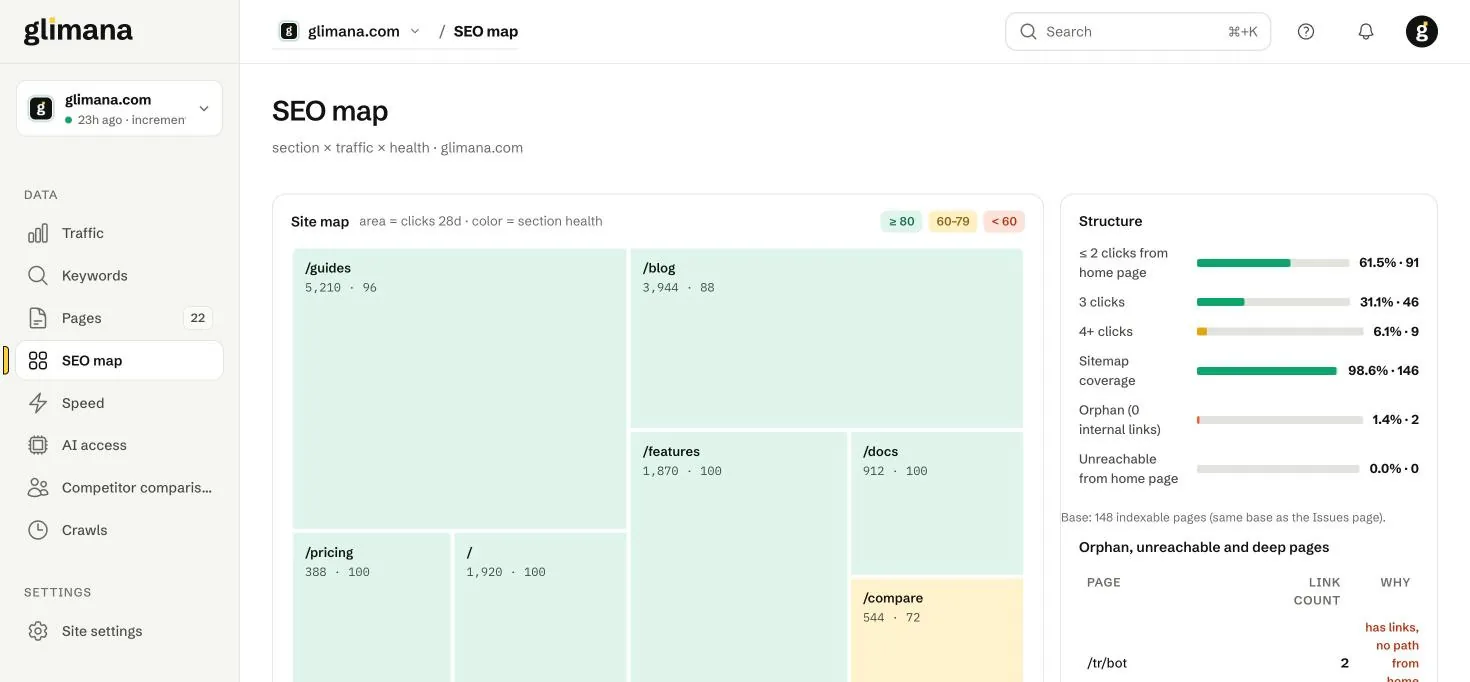The height and width of the screenshot is (682, 1470).
Task: Click the red < 60 legend swatch
Action: [x=1004, y=221]
